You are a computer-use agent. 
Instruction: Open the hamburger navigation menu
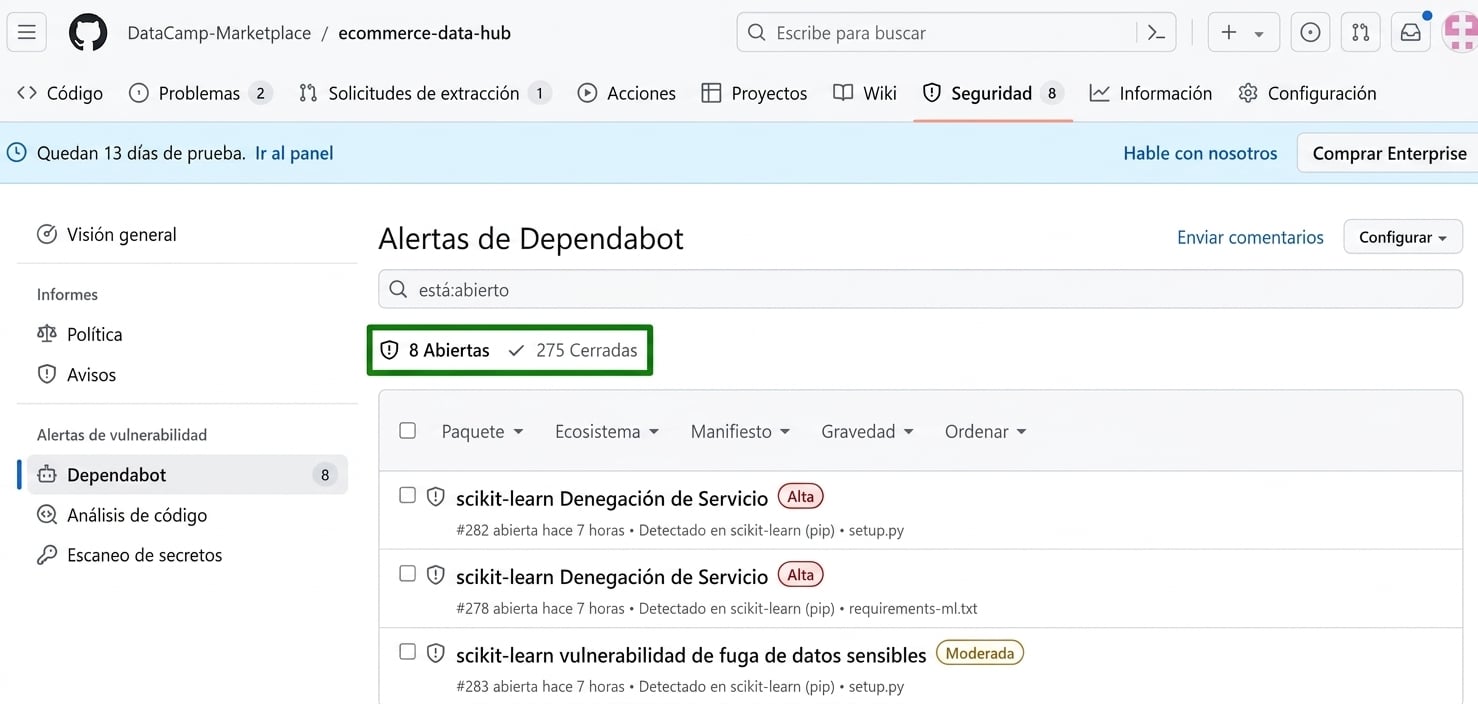[27, 33]
